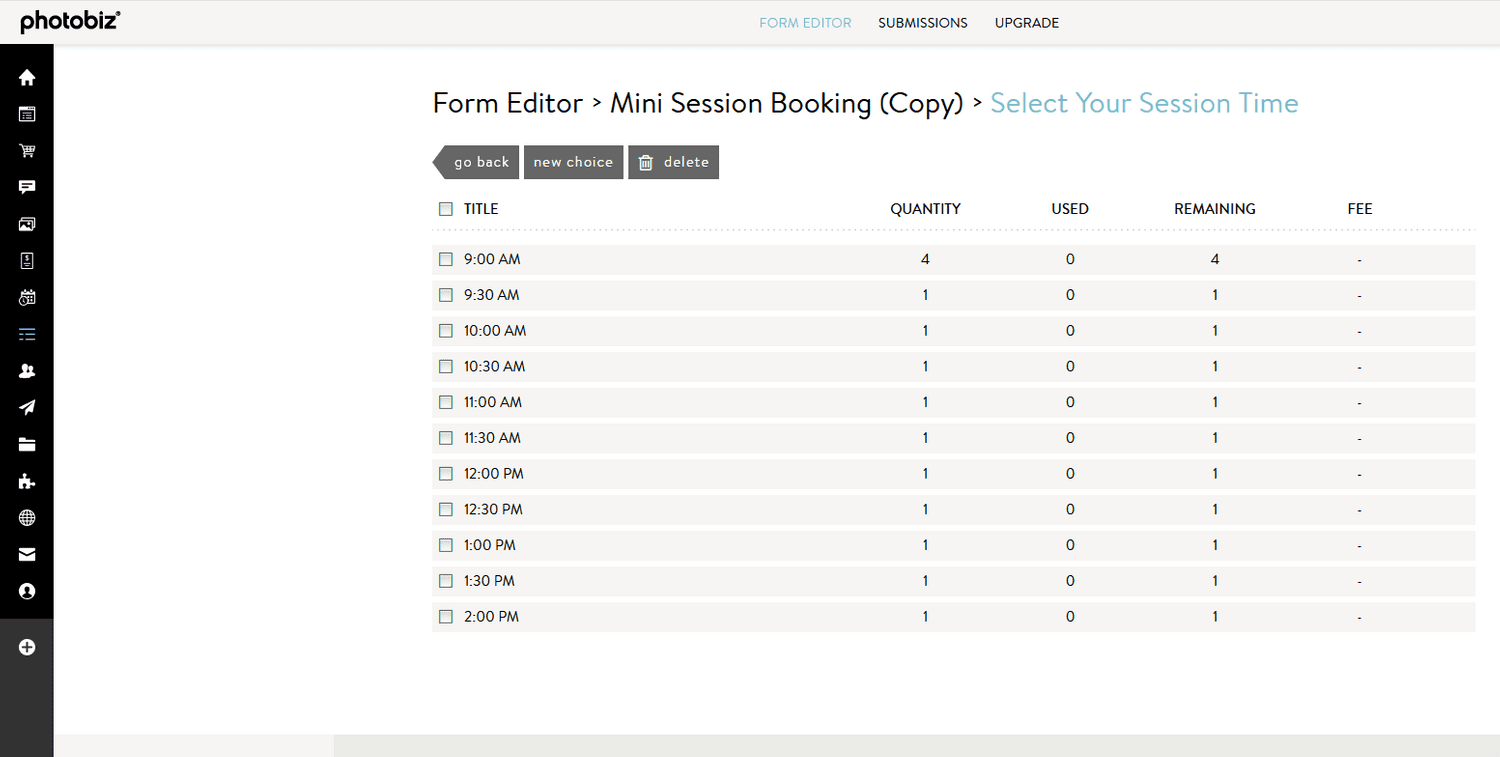This screenshot has width=1500, height=757.
Task: Select the Forms list icon in sidebar
Action: coord(26,334)
